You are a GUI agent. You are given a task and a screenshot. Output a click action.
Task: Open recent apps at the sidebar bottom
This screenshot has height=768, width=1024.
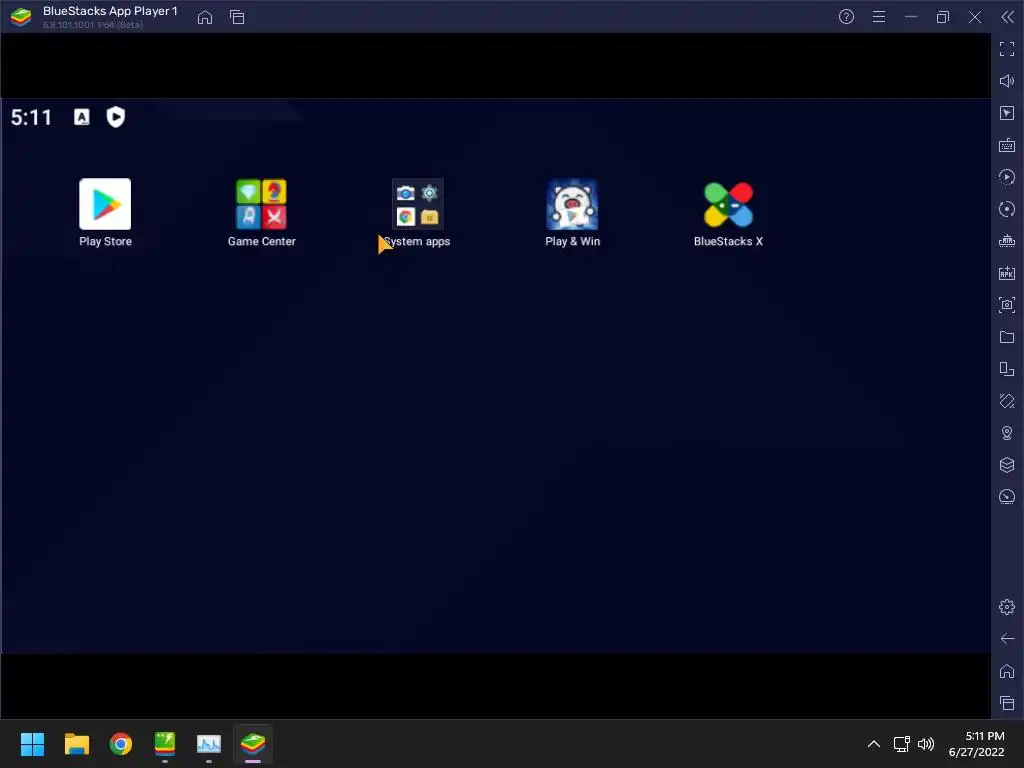pyautogui.click(x=1007, y=703)
